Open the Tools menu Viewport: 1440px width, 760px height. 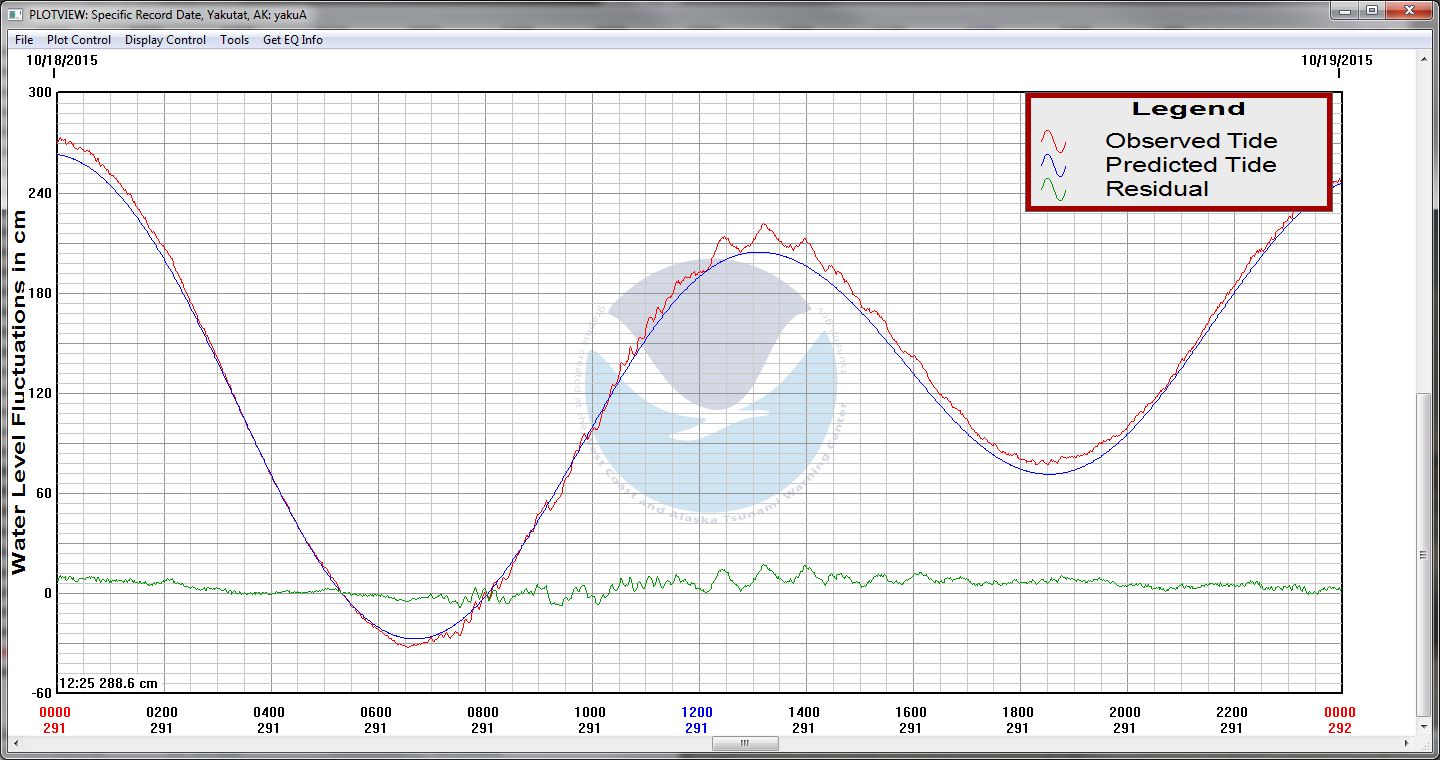(234, 40)
